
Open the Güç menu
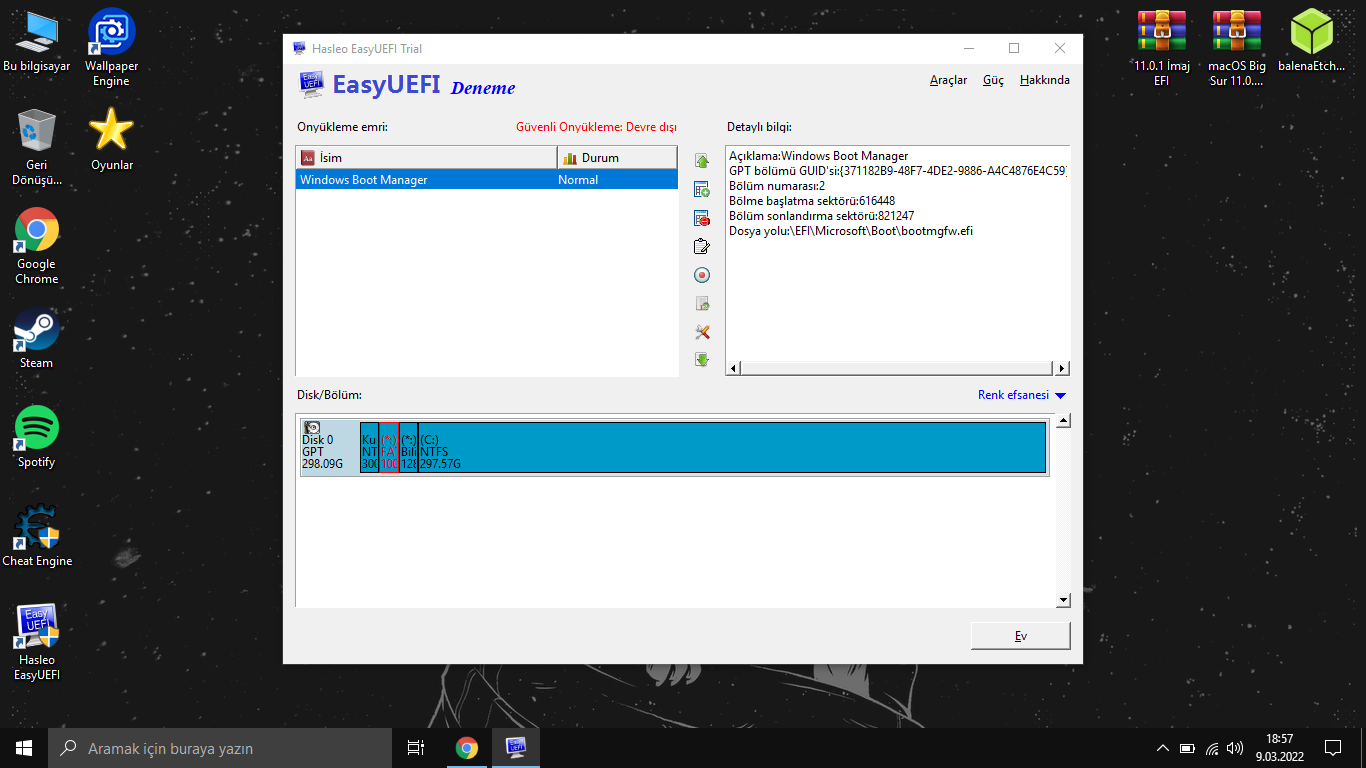coord(993,80)
